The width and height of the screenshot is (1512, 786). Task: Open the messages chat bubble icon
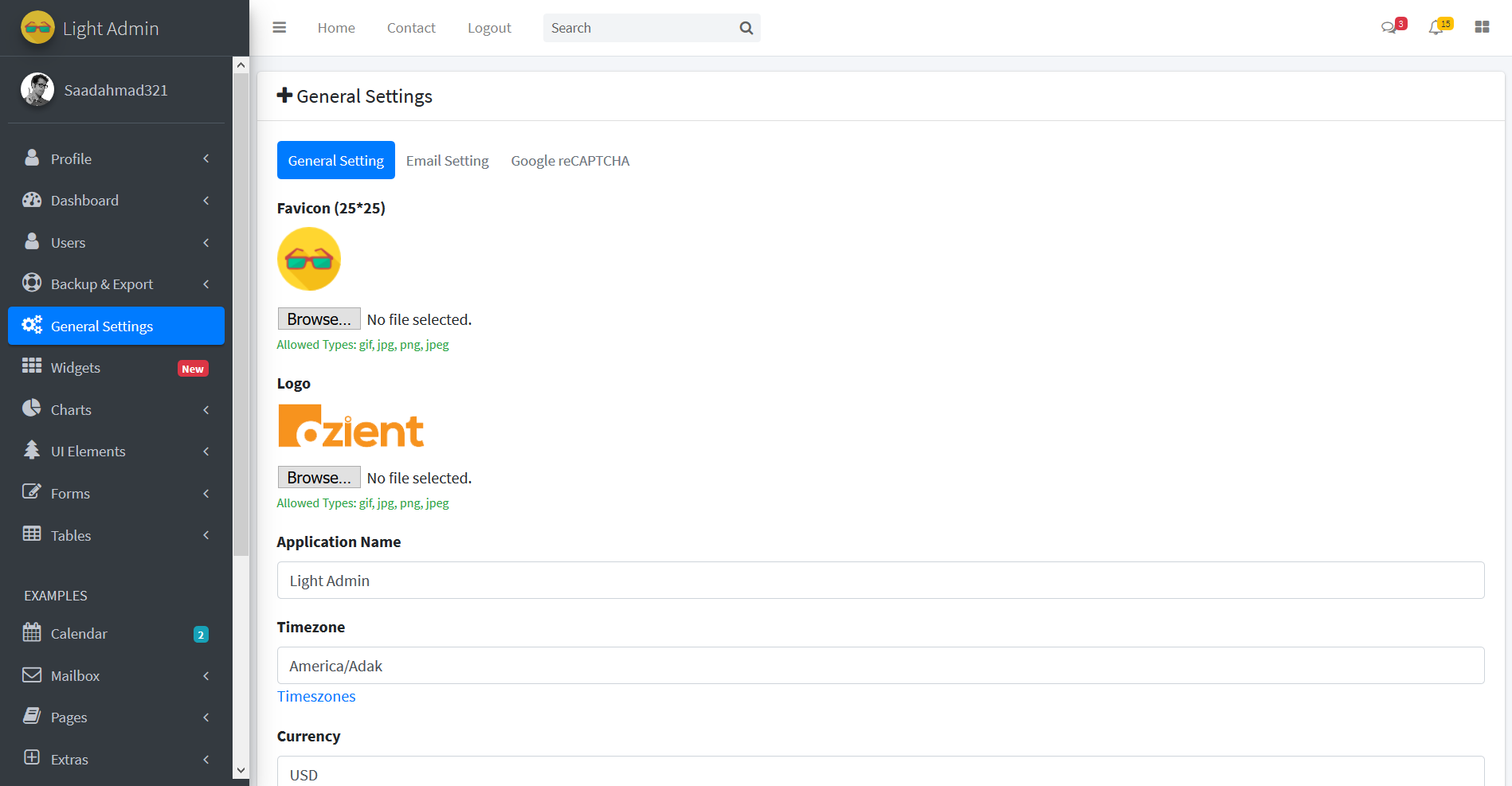click(1389, 28)
